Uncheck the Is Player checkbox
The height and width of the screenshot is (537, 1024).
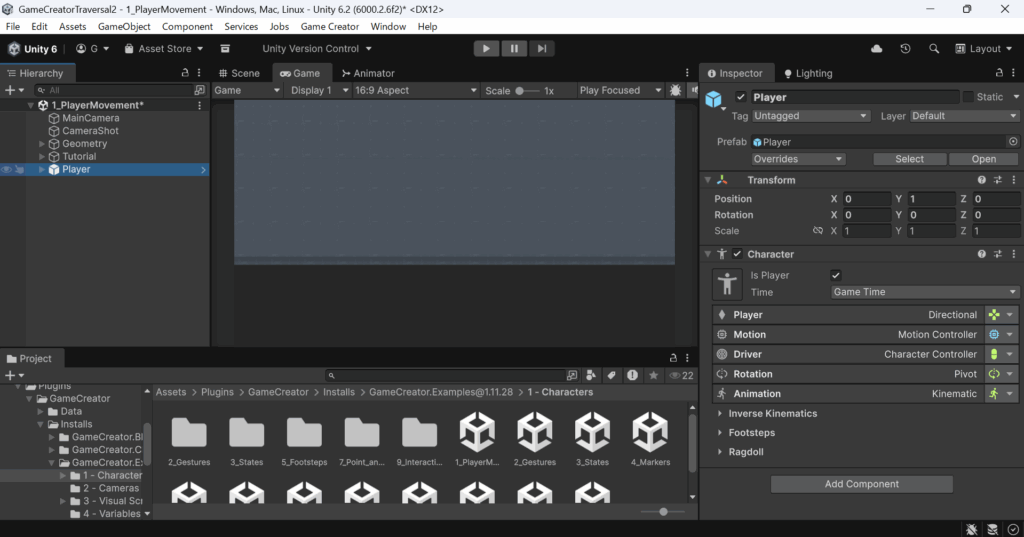point(836,275)
